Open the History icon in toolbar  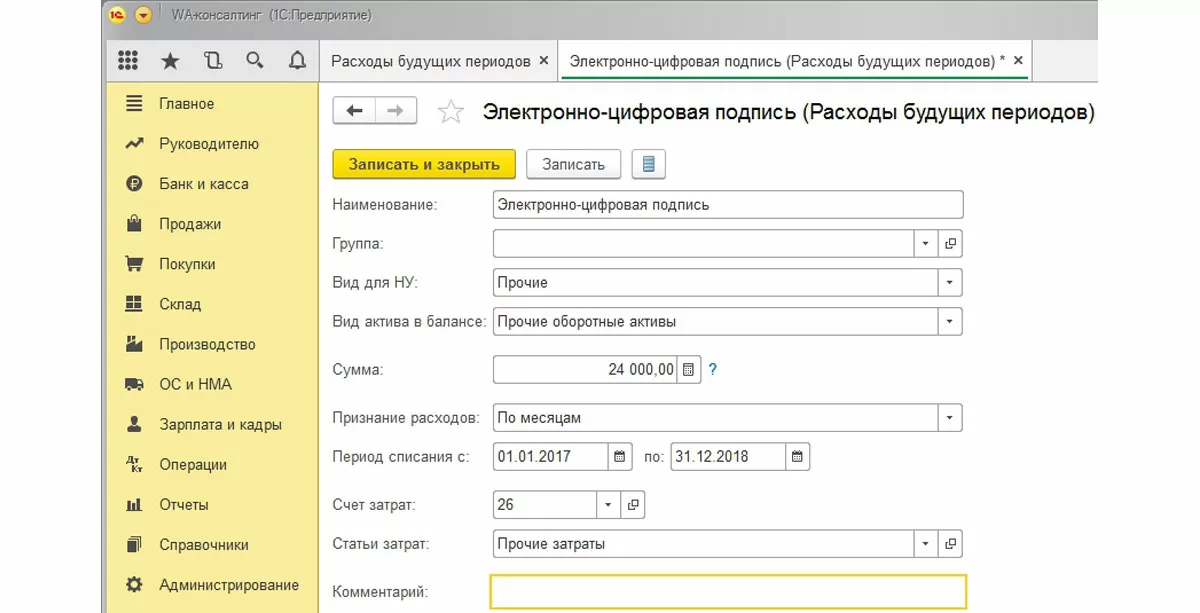pos(212,61)
